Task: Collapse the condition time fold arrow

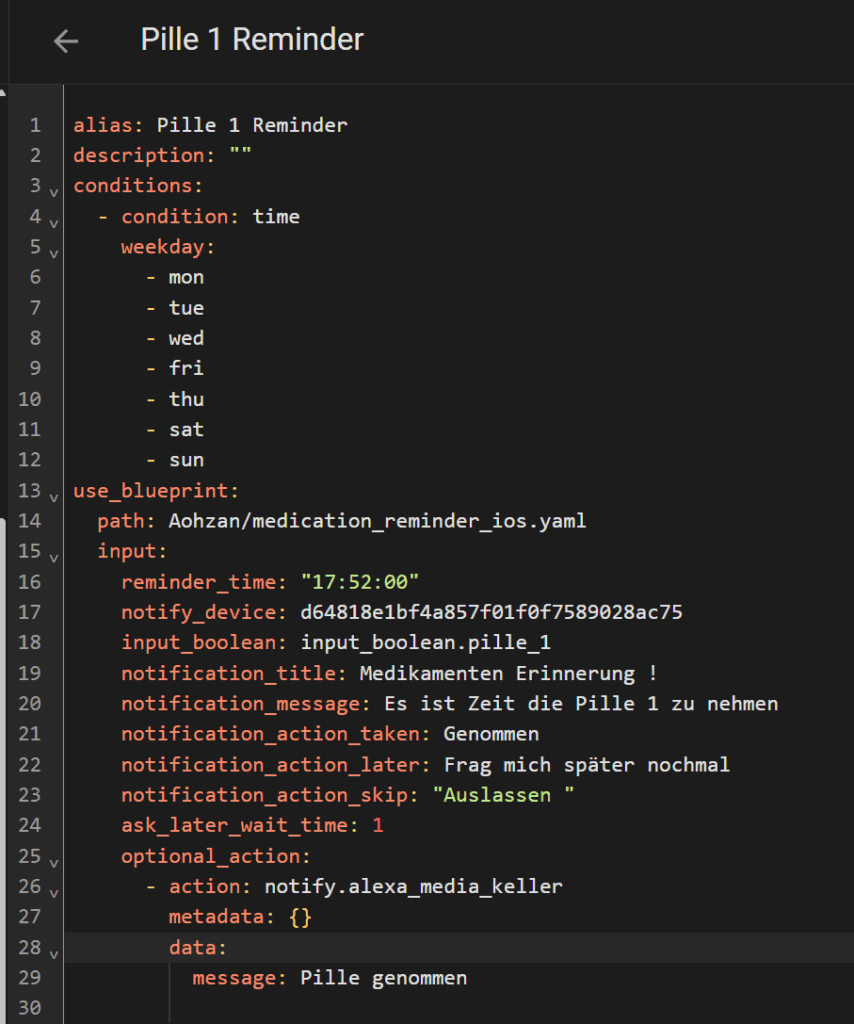Action: 54,223
